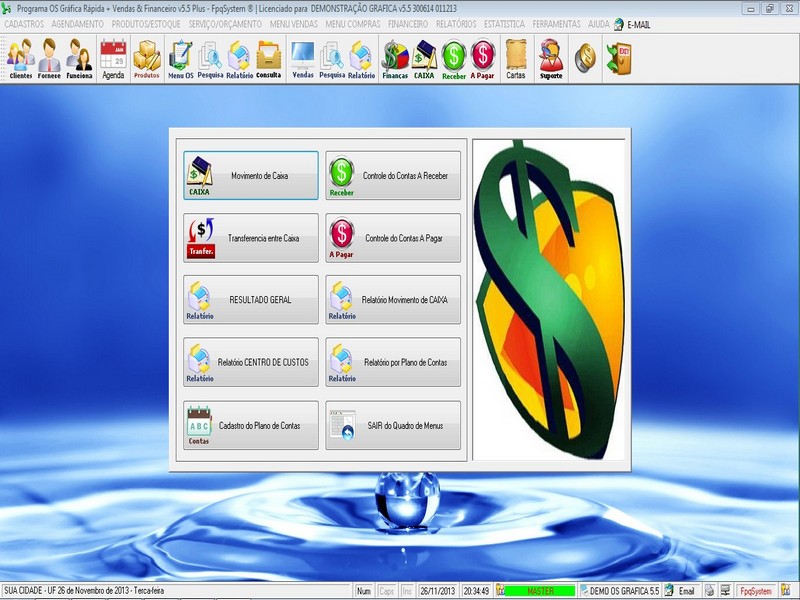Open the Suporte headset icon
Screen dimensions: 800x600
(551, 59)
